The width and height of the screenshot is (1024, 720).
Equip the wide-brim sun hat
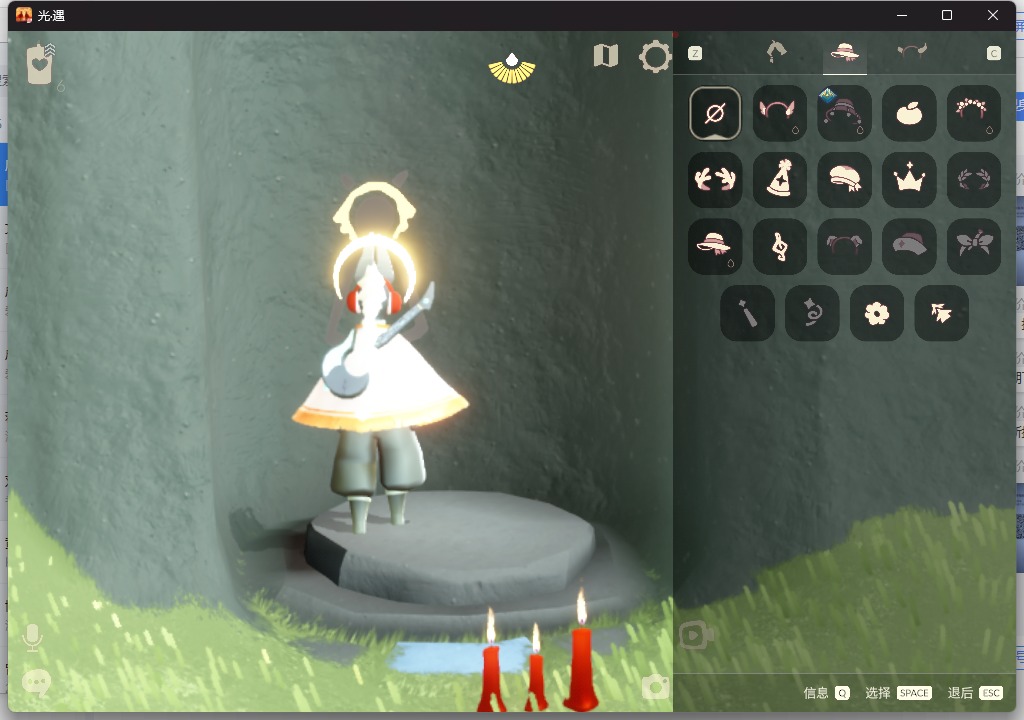pos(714,246)
